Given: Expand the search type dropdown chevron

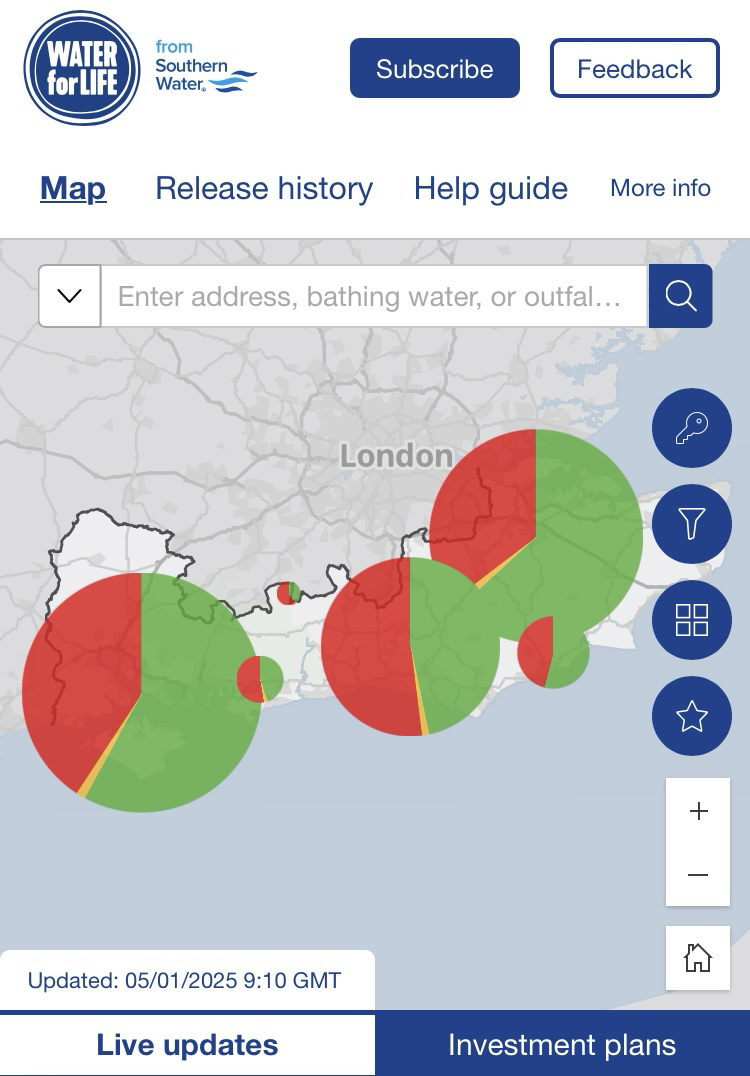Looking at the screenshot, I should coord(70,296).
